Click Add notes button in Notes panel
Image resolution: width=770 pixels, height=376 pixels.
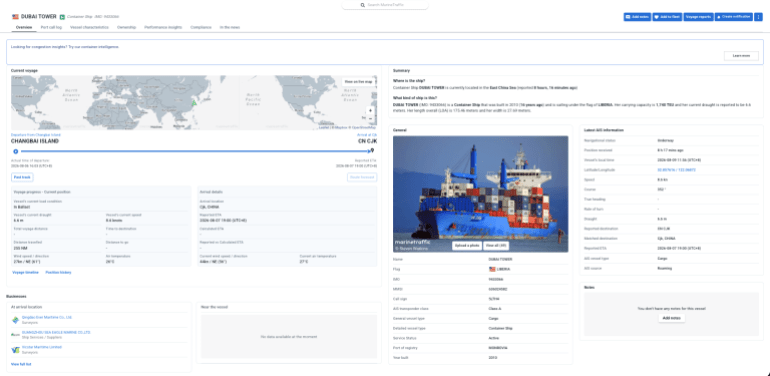click(x=671, y=318)
